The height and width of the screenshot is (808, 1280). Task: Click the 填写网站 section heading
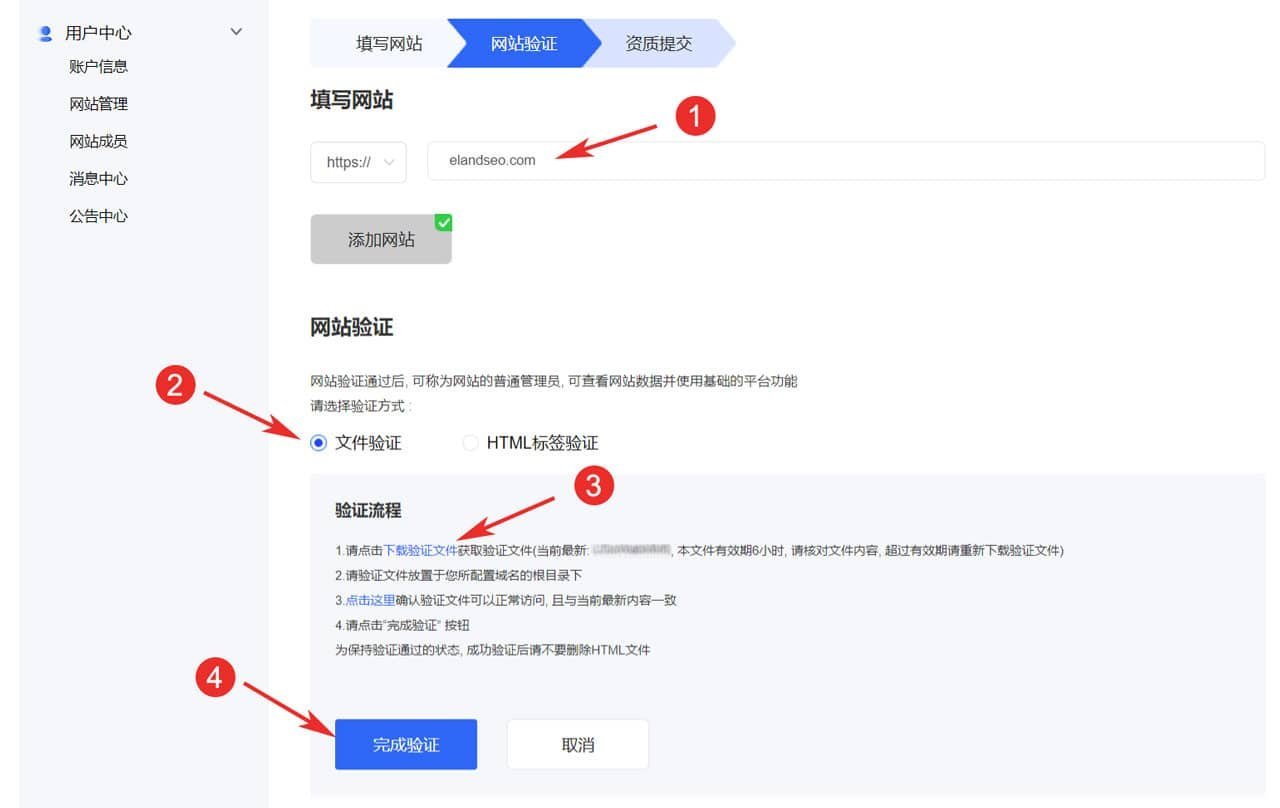coord(352,100)
